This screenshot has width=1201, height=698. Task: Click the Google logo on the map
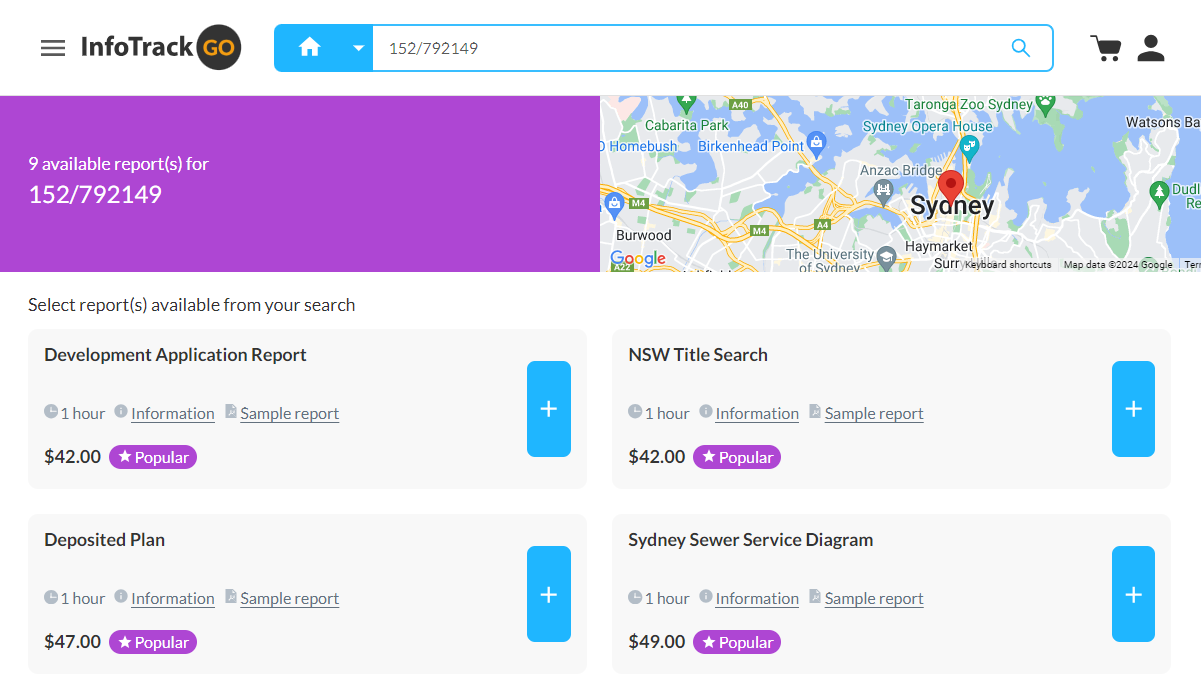(x=637, y=258)
